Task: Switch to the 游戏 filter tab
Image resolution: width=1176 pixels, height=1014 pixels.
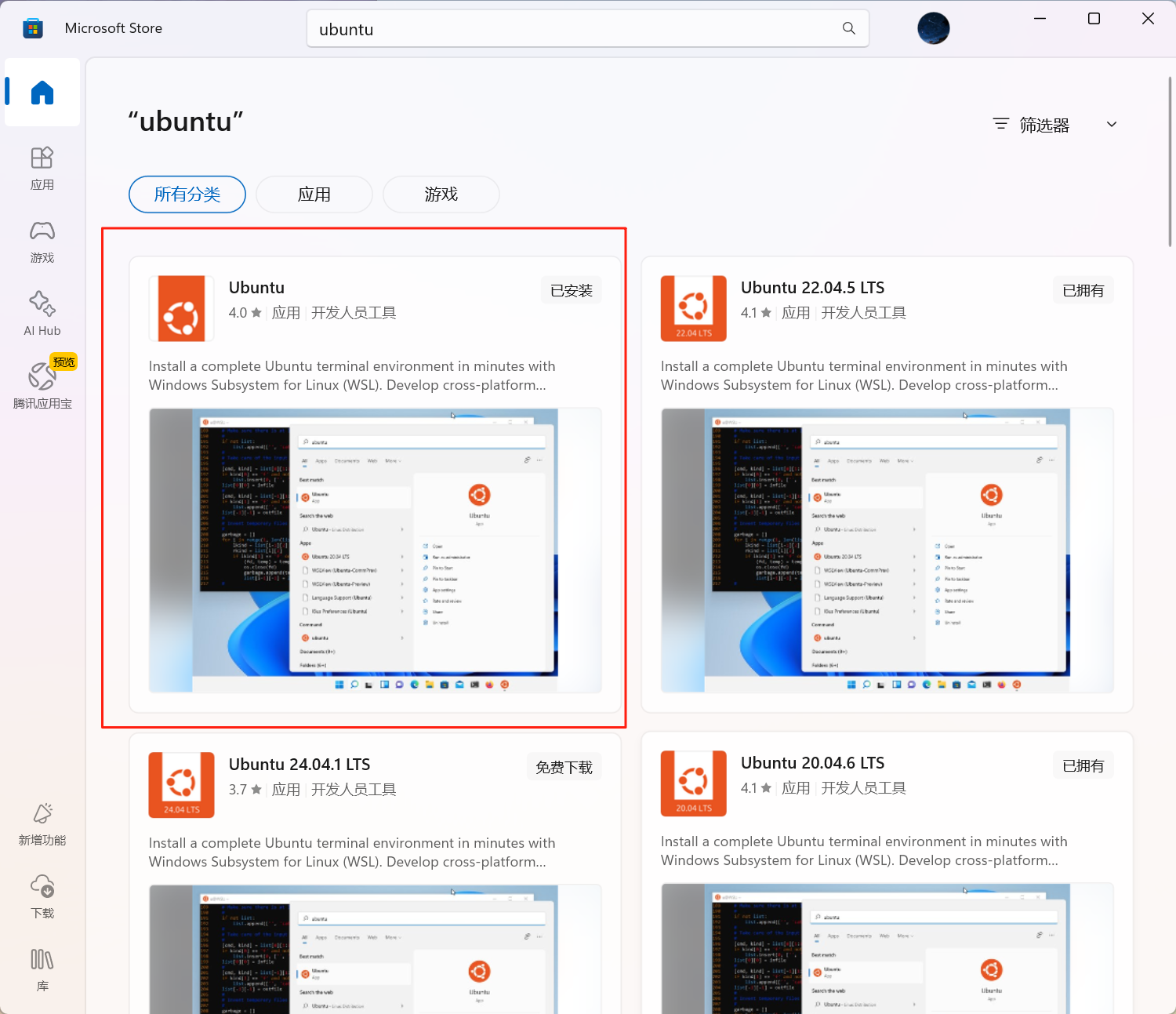Action: click(441, 194)
